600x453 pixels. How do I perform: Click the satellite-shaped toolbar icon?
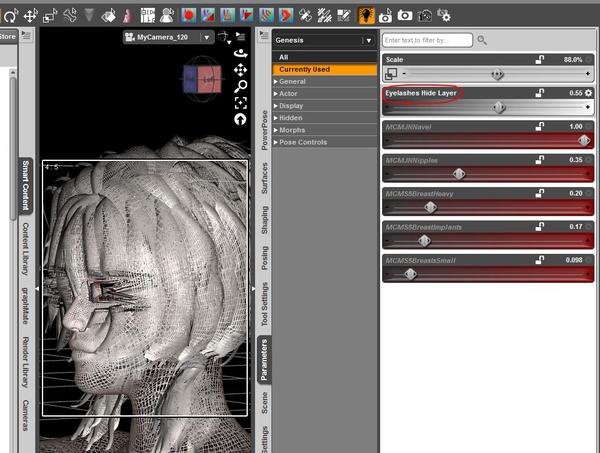pos(305,16)
